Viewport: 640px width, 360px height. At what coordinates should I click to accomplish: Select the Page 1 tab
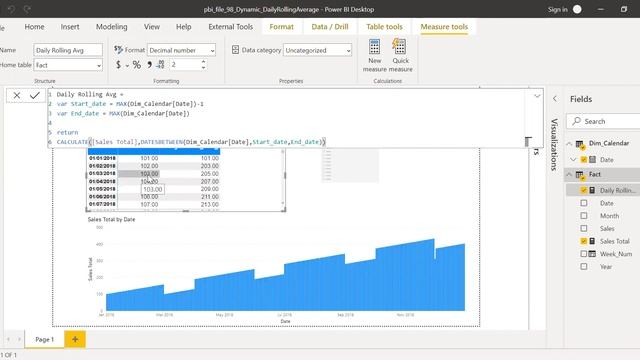(44, 339)
